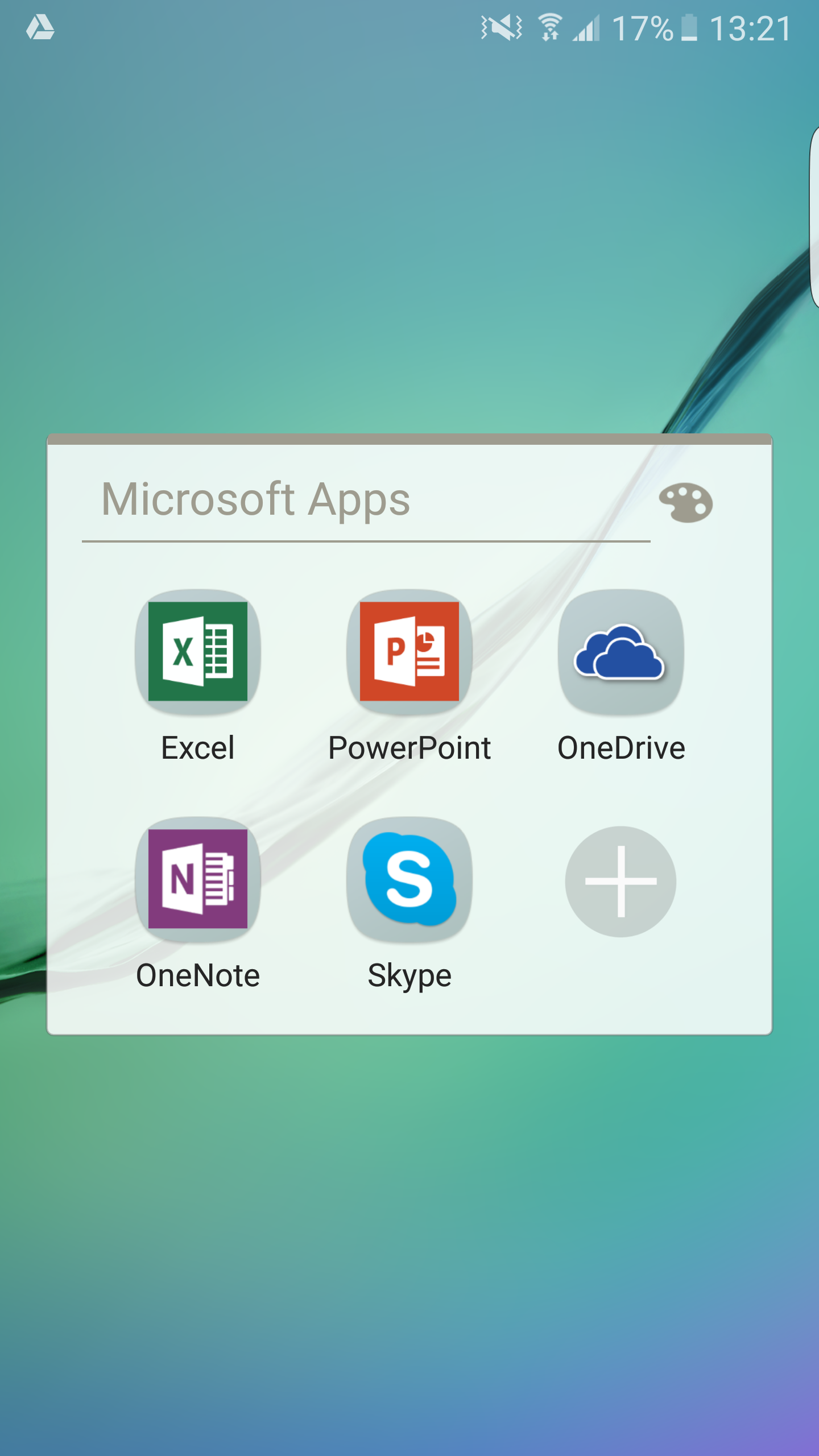Tap the 17% battery percentage text
The image size is (819, 1456).
pyautogui.click(x=642, y=28)
